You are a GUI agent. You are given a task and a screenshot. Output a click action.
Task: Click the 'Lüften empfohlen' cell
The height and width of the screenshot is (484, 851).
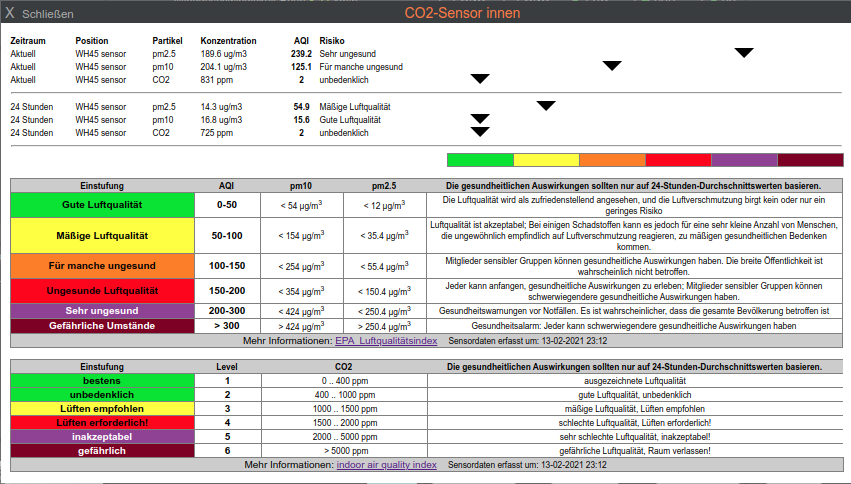pos(102,409)
